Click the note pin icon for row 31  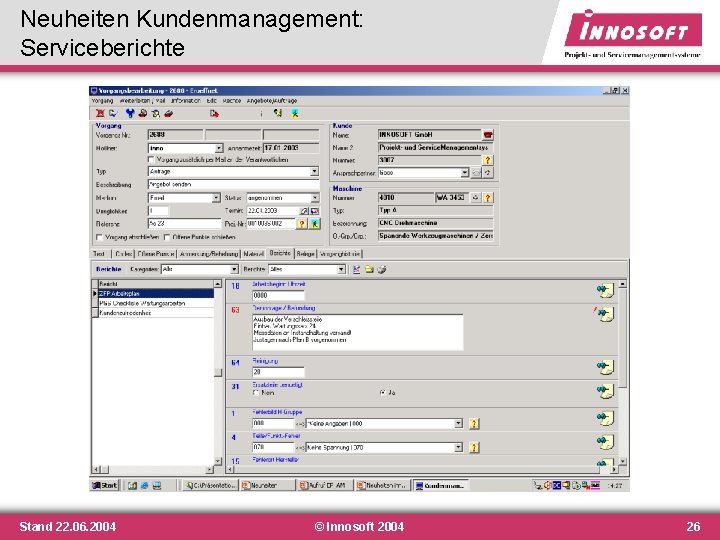click(605, 391)
